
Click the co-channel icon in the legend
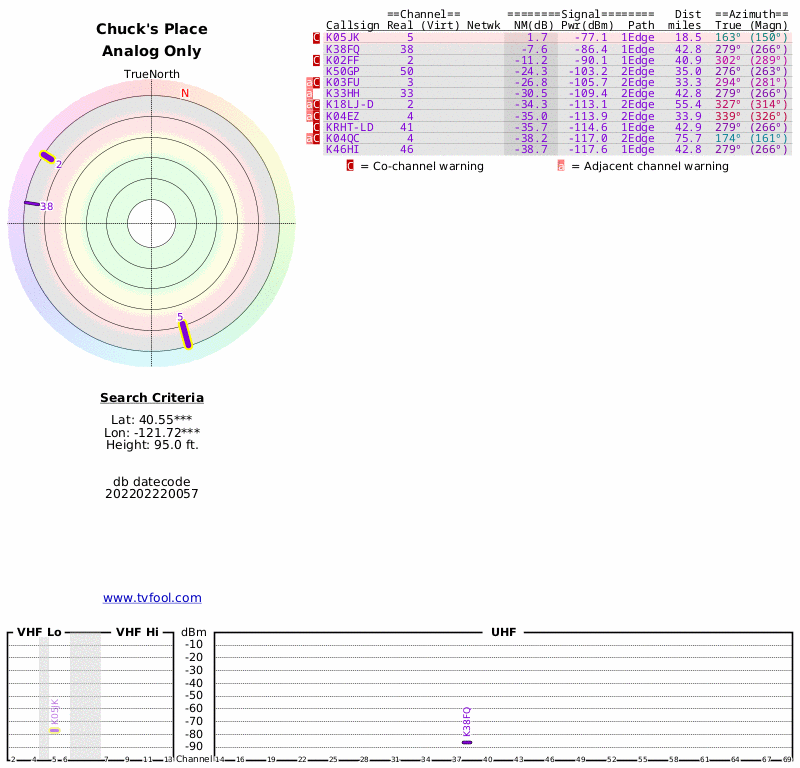pyautogui.click(x=350, y=166)
